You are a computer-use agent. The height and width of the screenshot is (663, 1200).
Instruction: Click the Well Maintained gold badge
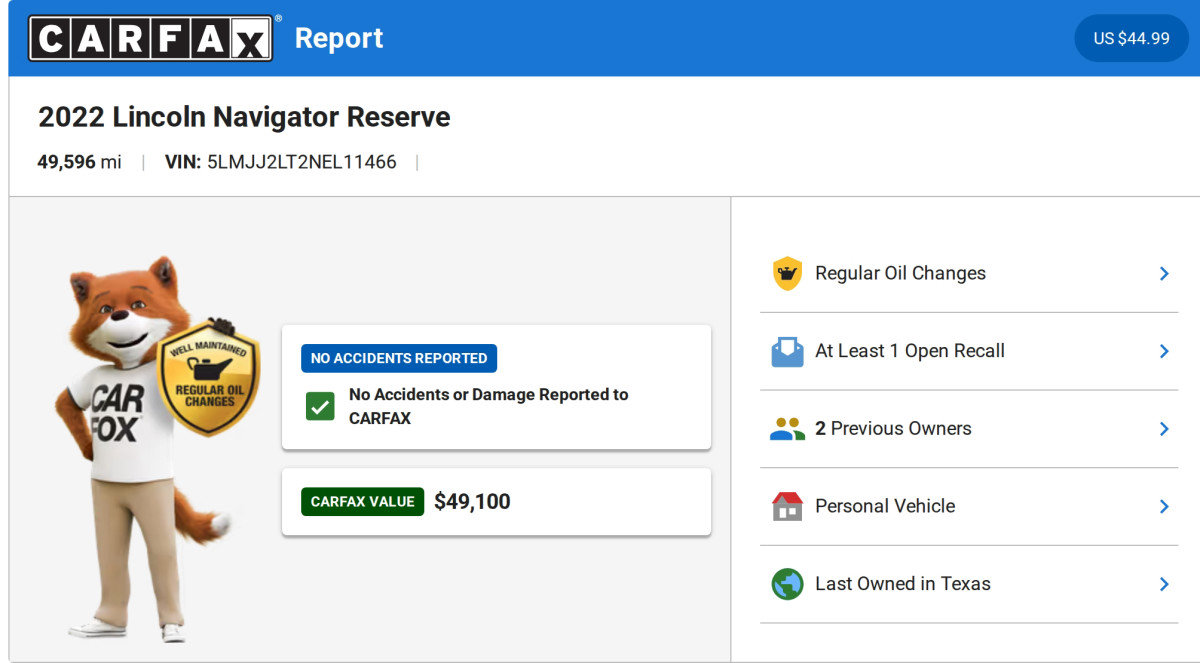[x=208, y=378]
